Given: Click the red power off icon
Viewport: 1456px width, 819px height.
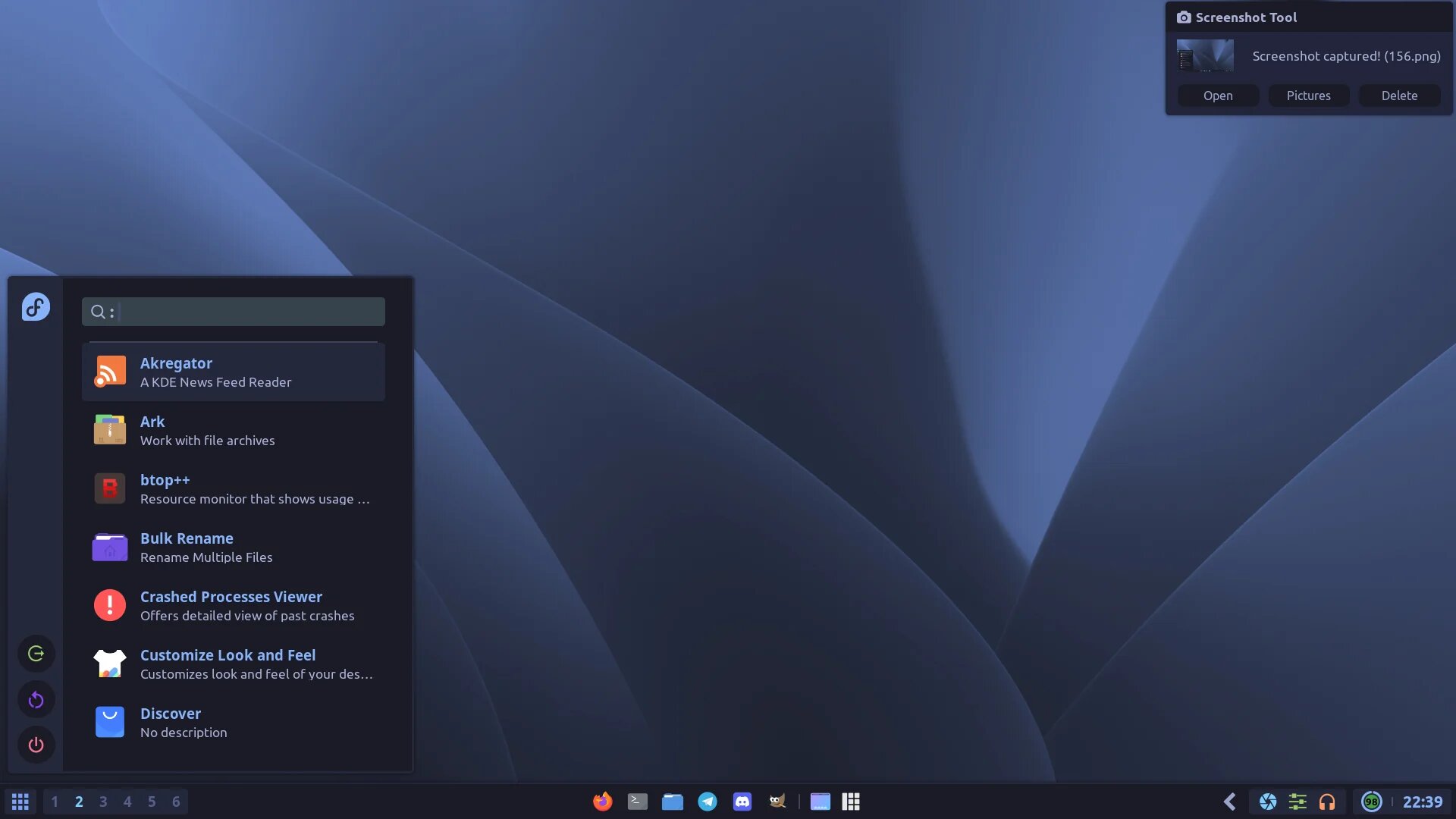Looking at the screenshot, I should click(x=36, y=745).
